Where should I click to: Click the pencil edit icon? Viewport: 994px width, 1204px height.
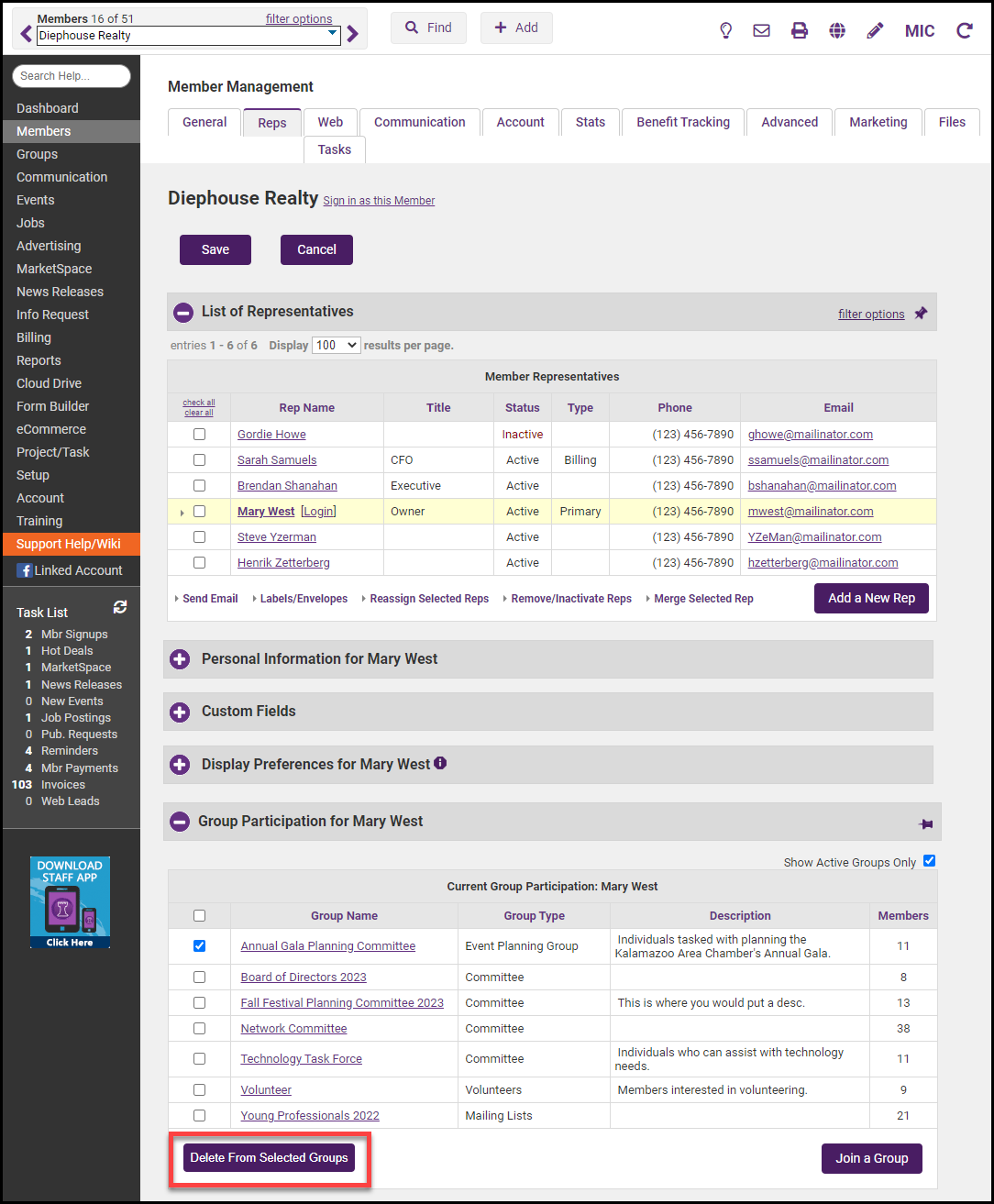coord(875,30)
